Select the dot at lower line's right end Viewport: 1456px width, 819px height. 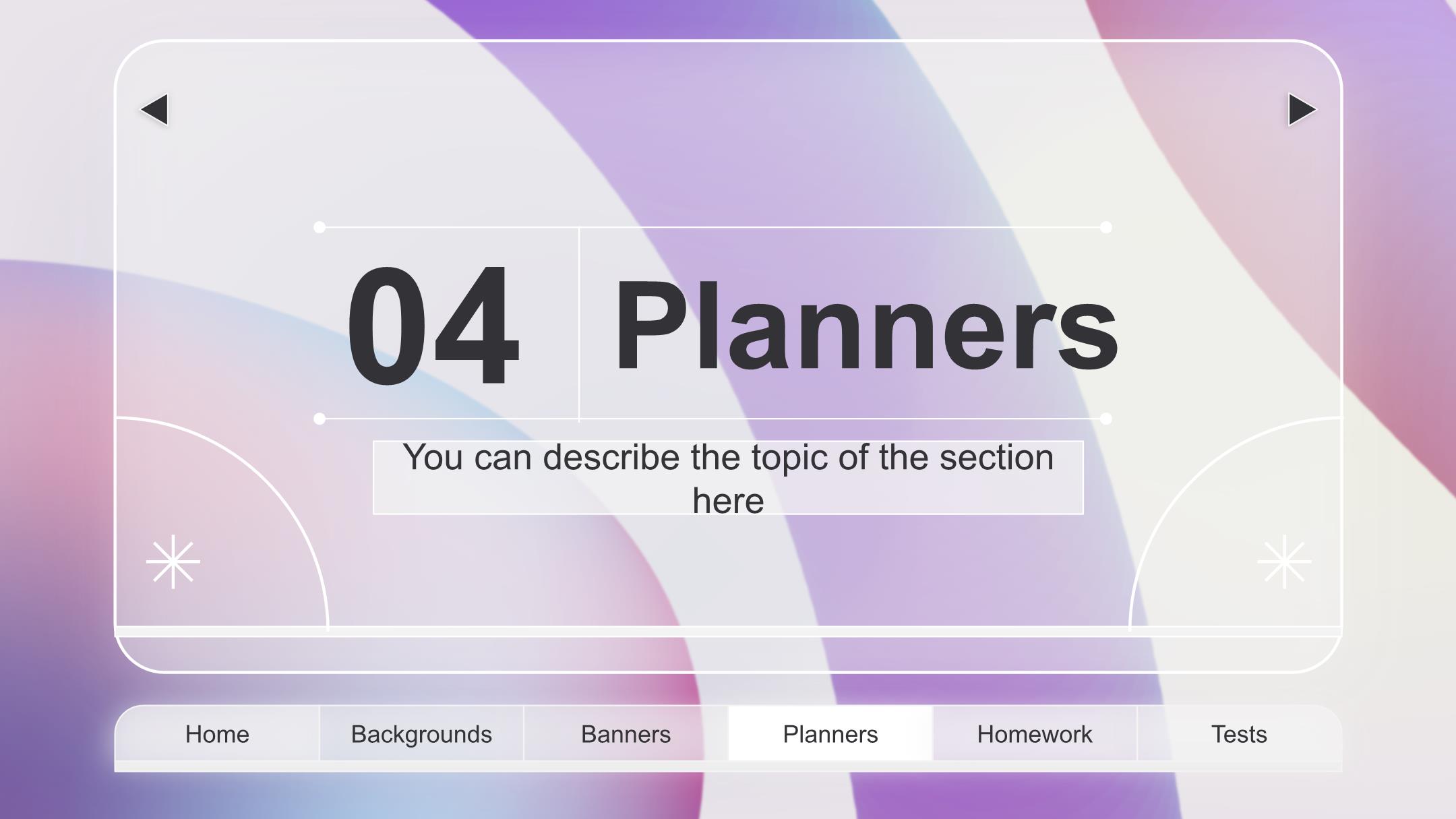pyautogui.click(x=1105, y=419)
